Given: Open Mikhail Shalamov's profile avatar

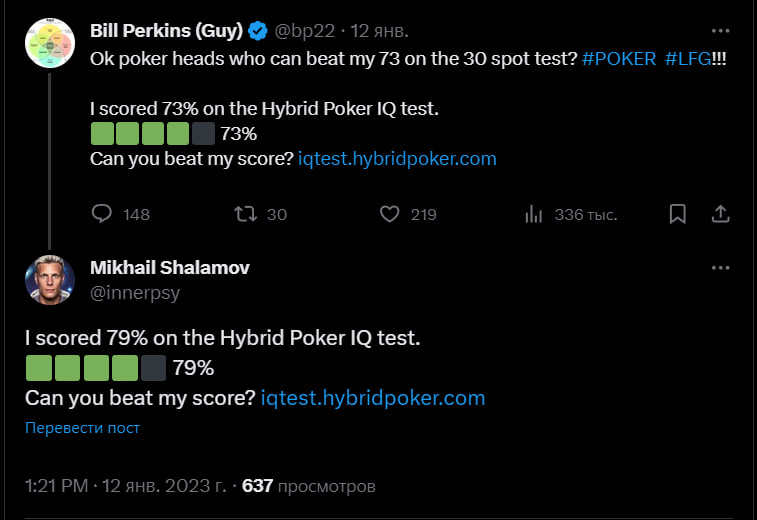Looking at the screenshot, I should 50,280.
